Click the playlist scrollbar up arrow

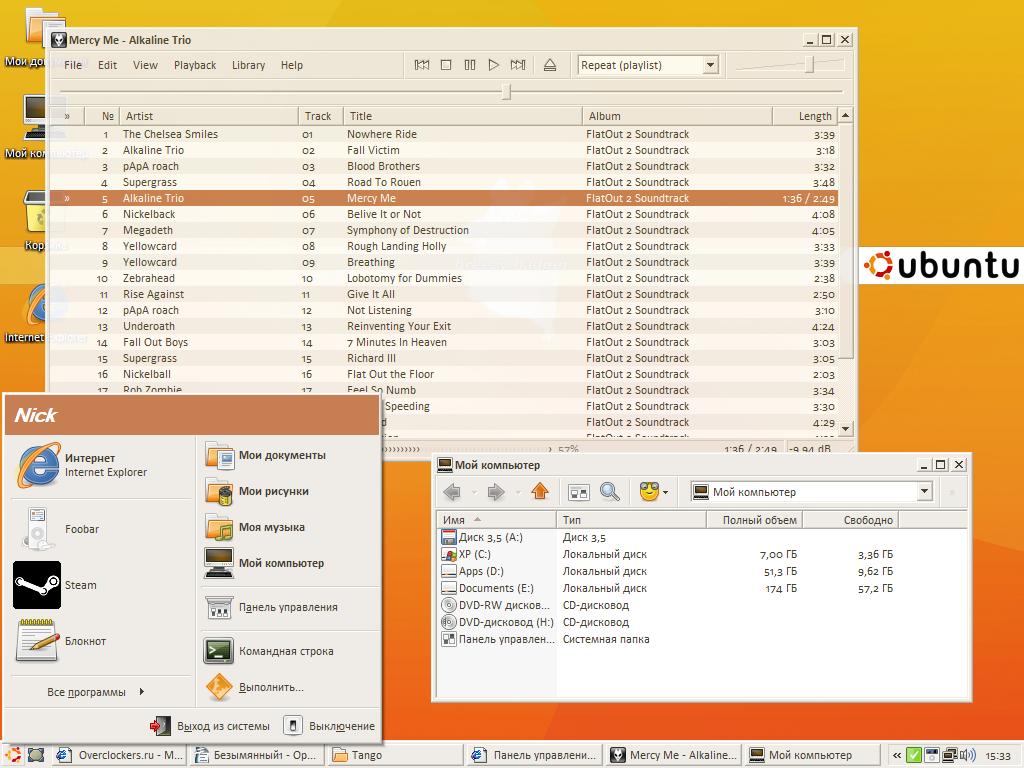pos(846,115)
